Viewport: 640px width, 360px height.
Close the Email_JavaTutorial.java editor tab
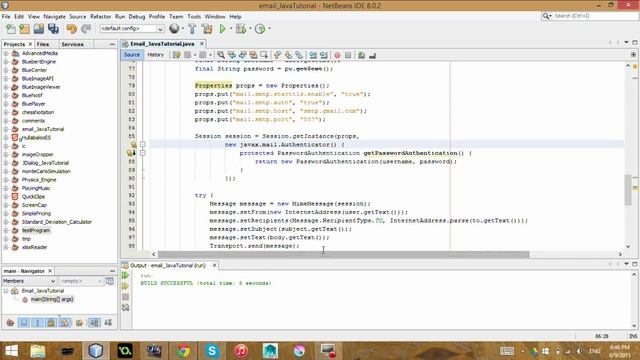[x=202, y=44]
